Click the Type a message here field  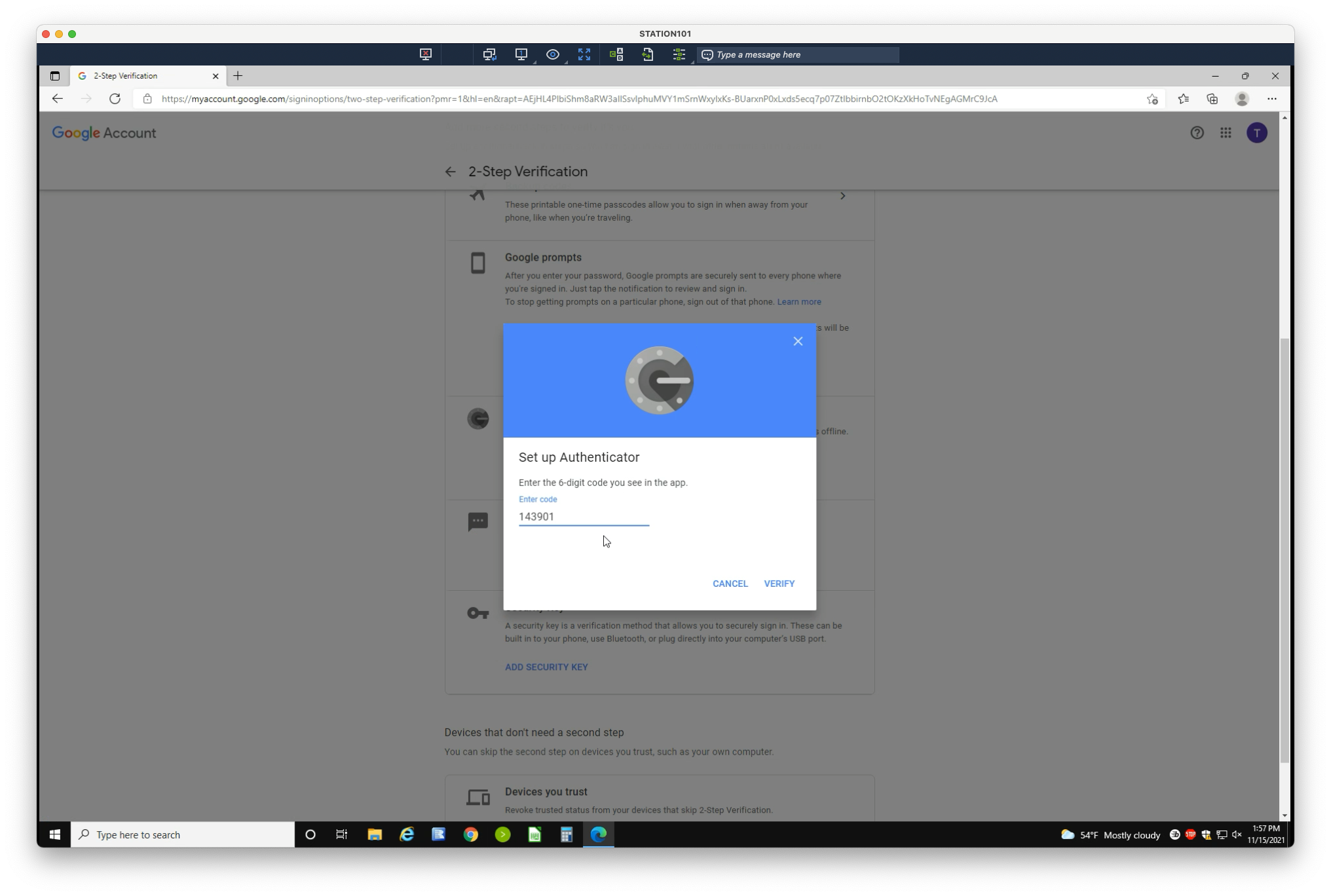point(798,55)
